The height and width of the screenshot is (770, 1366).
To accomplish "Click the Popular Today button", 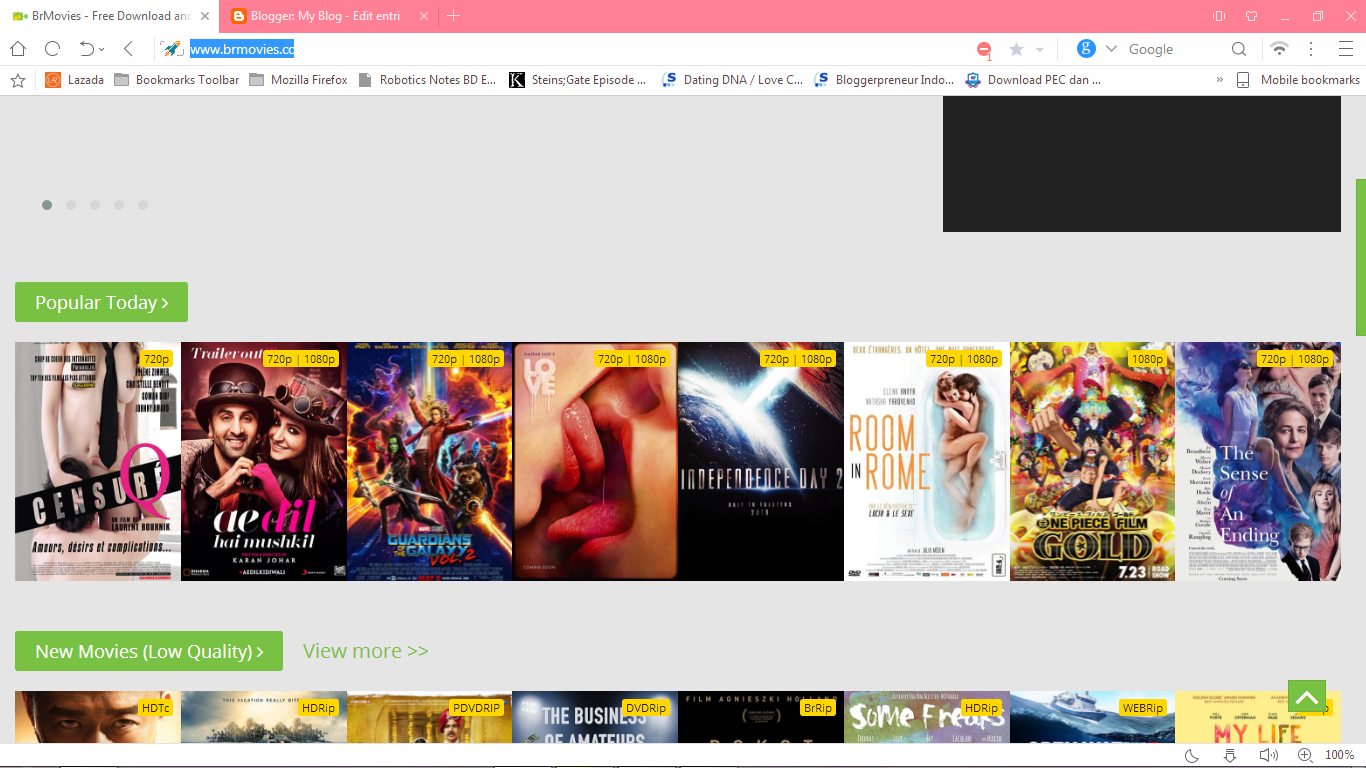I will [x=101, y=302].
